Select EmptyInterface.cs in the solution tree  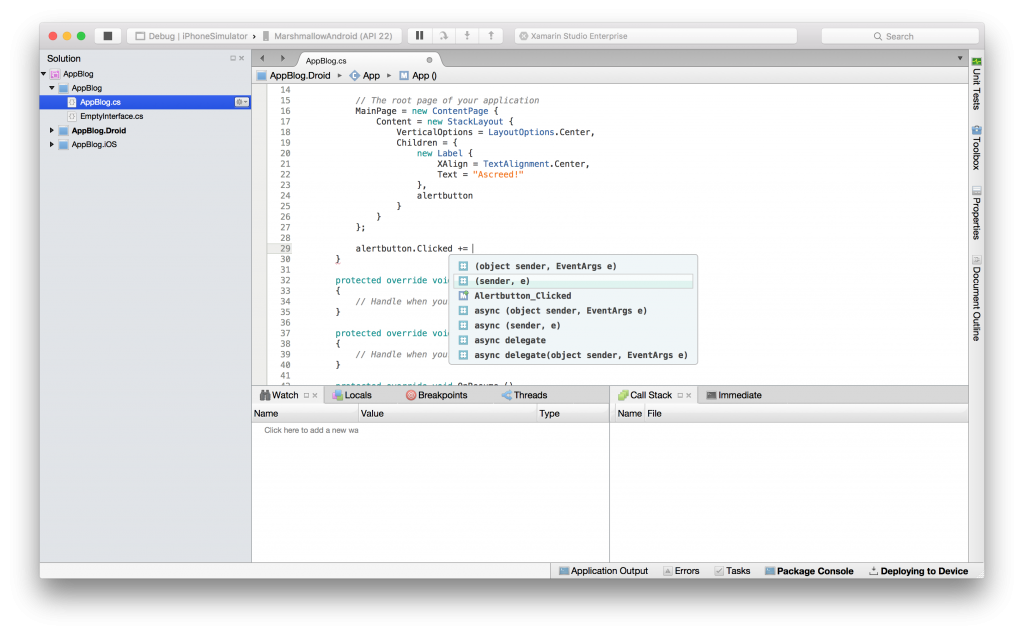[112, 116]
